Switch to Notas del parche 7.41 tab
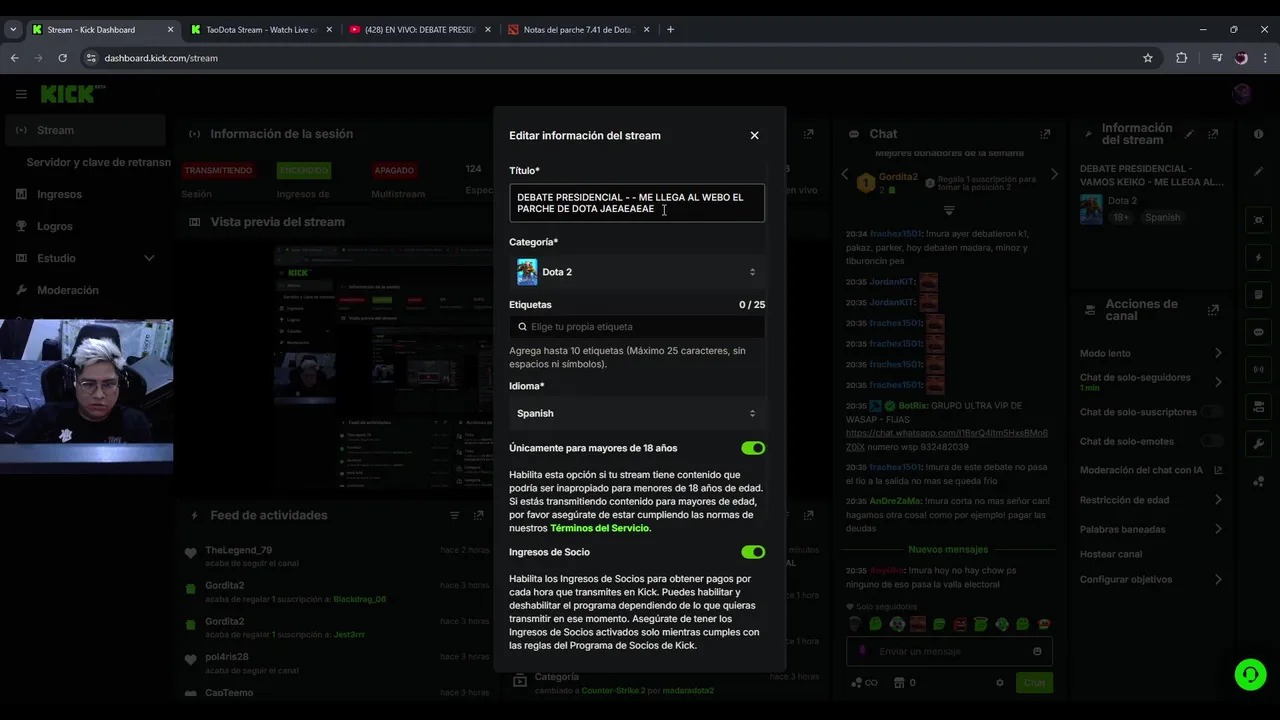 pos(579,29)
